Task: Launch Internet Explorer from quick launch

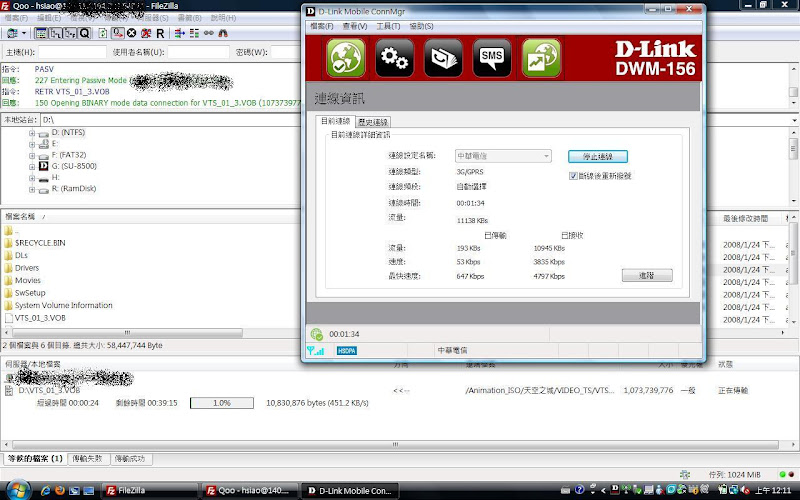Action: coord(45,490)
